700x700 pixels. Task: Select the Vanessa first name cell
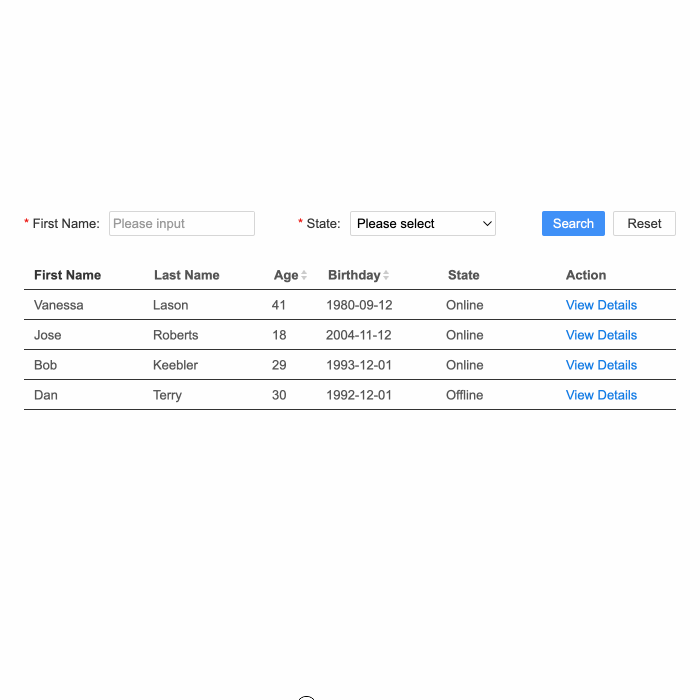[x=59, y=305]
